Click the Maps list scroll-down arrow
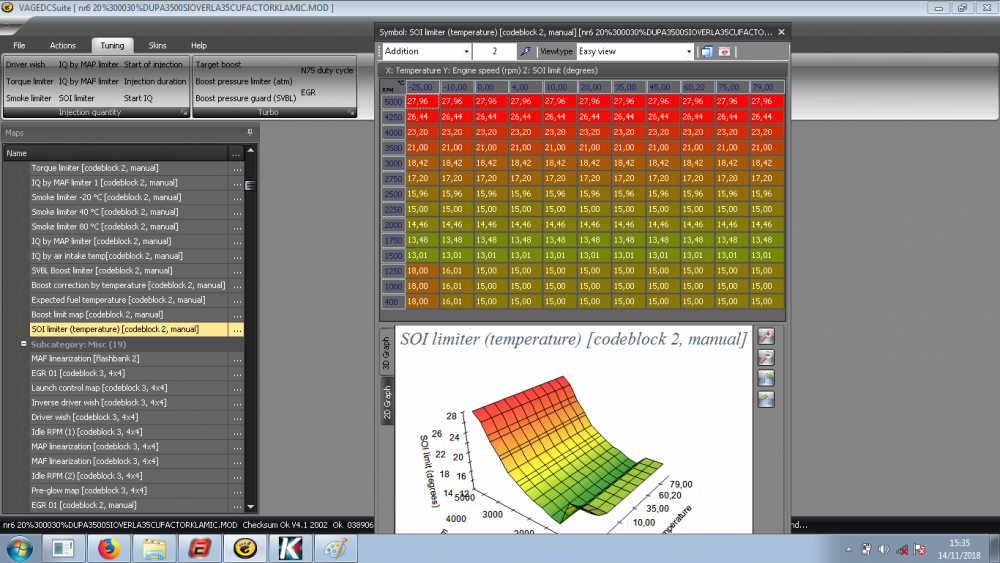1000x563 pixels. coord(251,507)
